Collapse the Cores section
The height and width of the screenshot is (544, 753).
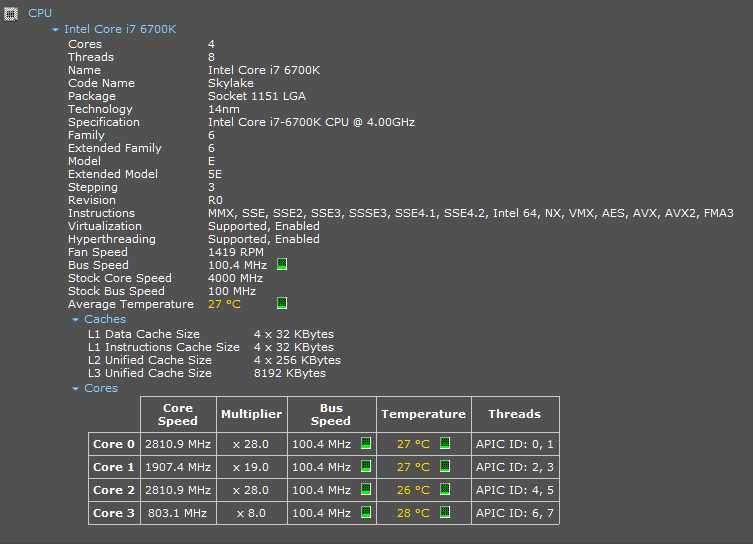pyautogui.click(x=75, y=388)
